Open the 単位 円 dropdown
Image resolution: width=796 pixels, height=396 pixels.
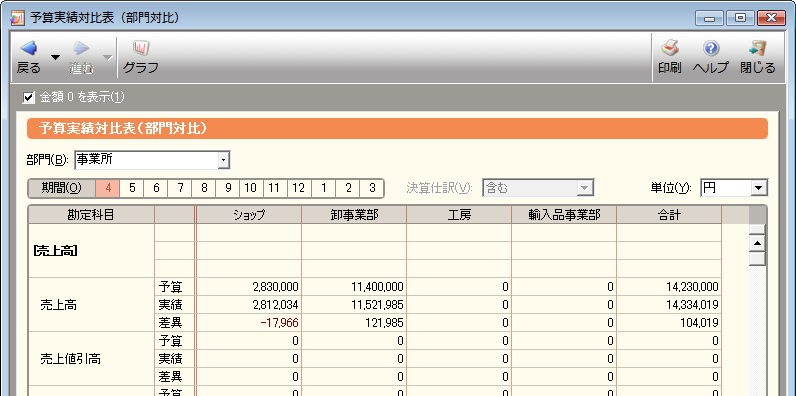(759, 188)
